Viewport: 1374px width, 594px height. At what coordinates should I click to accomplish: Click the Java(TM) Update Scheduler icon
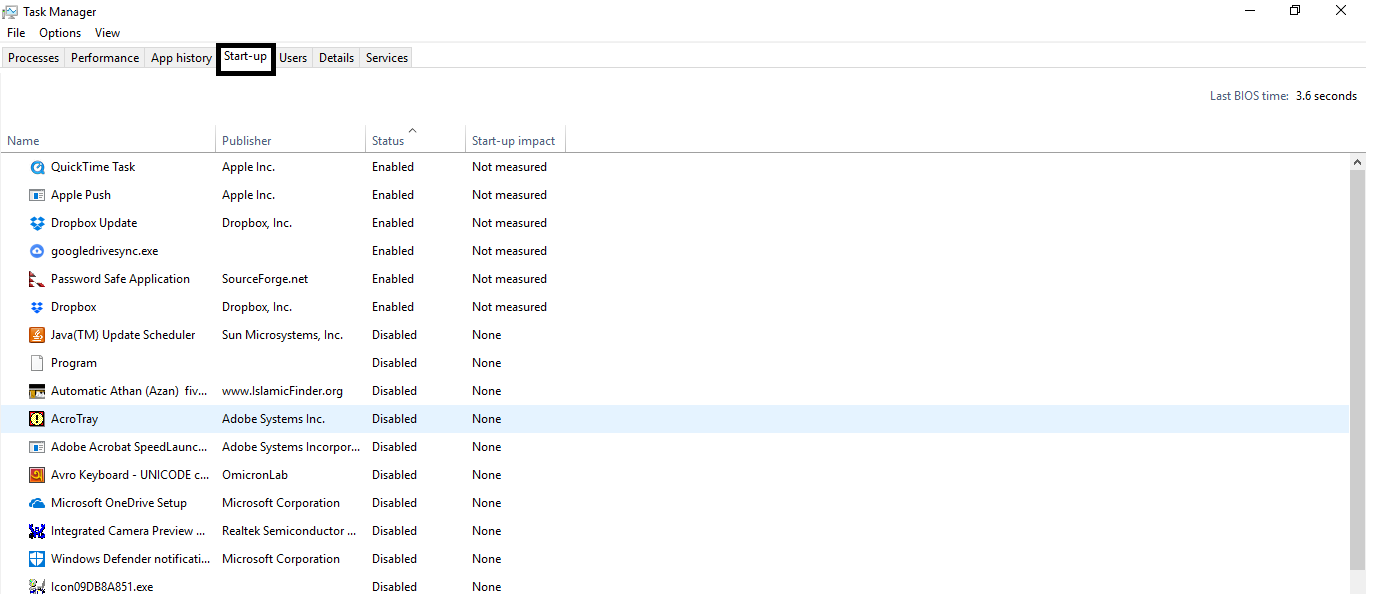[37, 335]
